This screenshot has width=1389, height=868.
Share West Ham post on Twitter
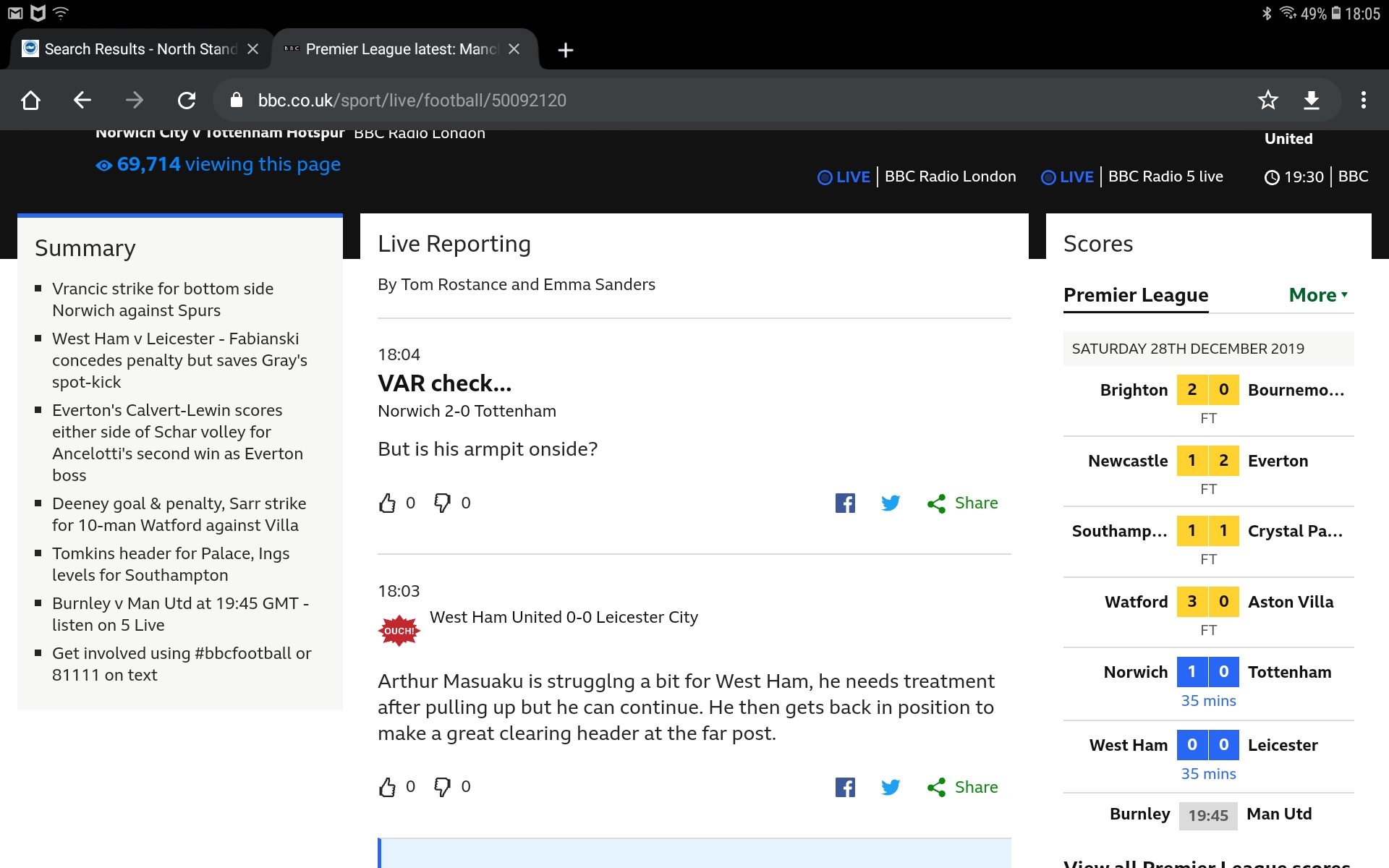pyautogui.click(x=891, y=787)
